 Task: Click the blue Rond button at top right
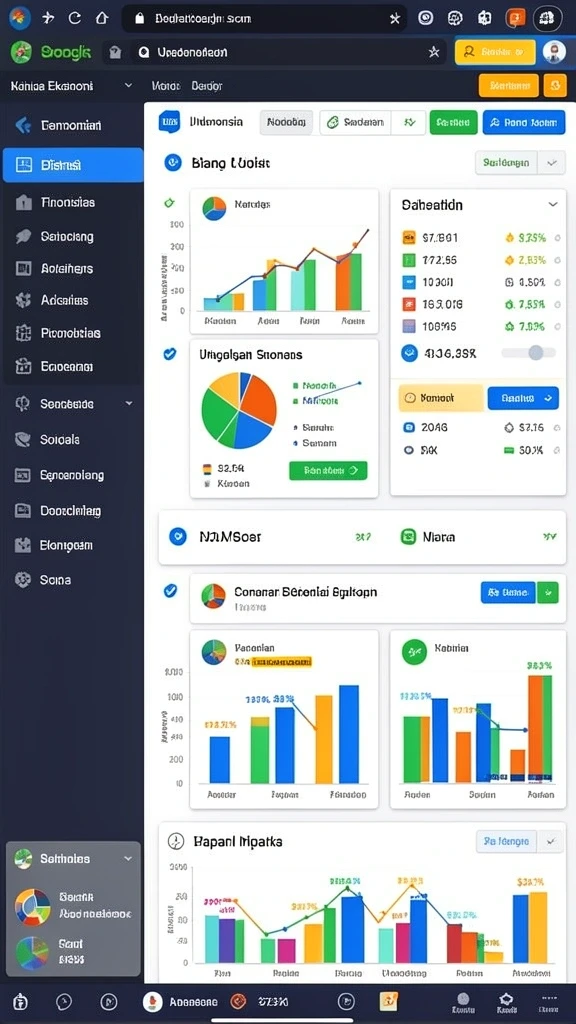(x=524, y=122)
